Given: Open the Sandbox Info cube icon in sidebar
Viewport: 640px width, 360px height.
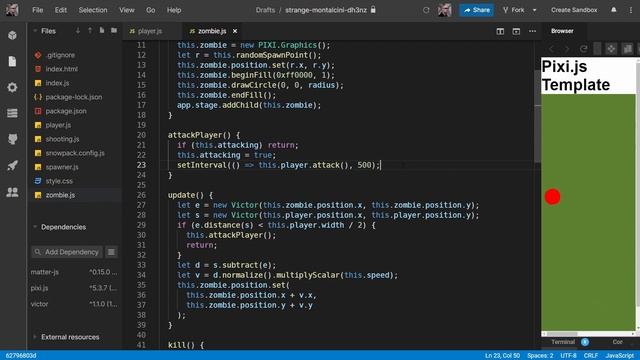Looking at the screenshot, I should tap(12, 36).
